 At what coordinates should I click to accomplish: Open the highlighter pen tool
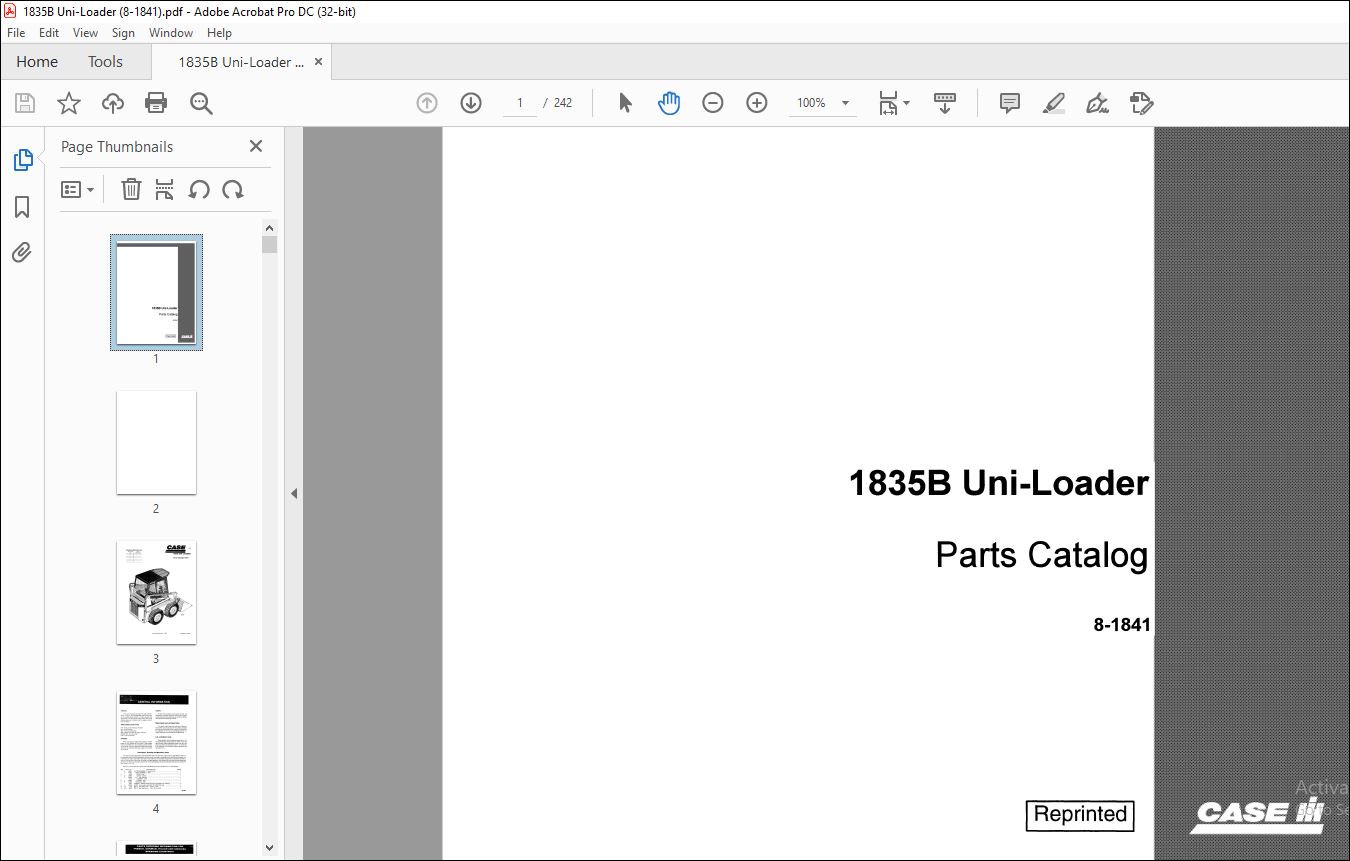[x=1053, y=103]
